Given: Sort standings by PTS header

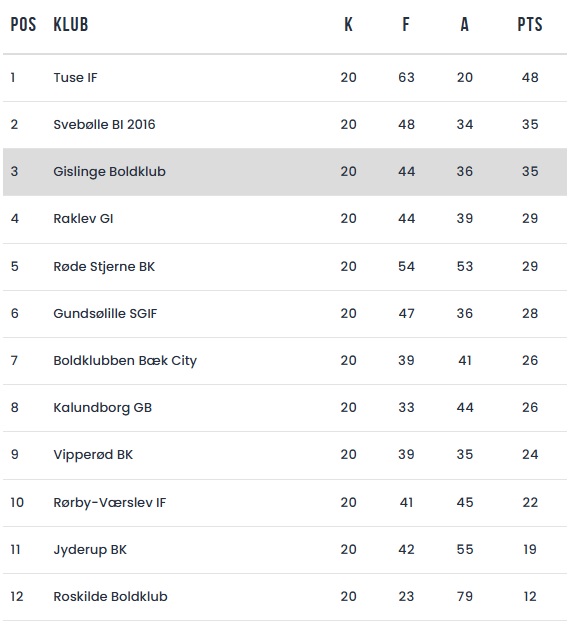Looking at the screenshot, I should tap(530, 24).
